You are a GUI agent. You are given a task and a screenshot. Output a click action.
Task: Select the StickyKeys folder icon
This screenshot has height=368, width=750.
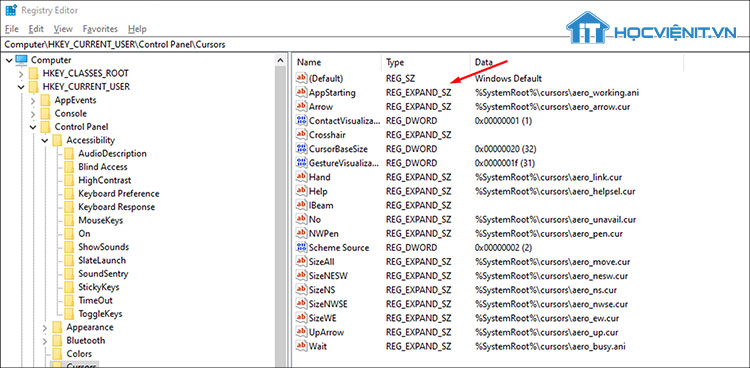pos(69,287)
